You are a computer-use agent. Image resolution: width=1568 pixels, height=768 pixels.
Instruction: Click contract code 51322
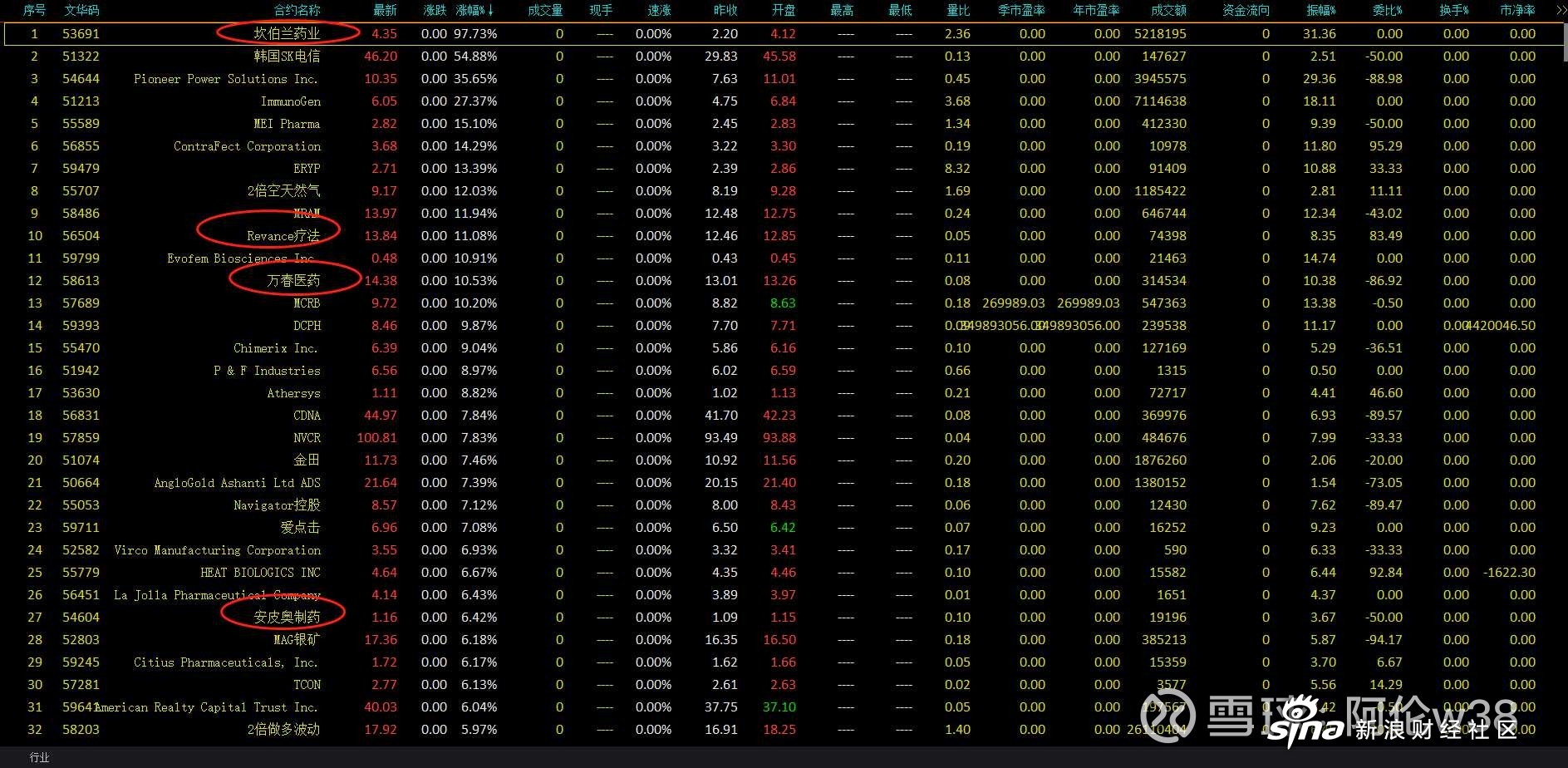(x=81, y=57)
